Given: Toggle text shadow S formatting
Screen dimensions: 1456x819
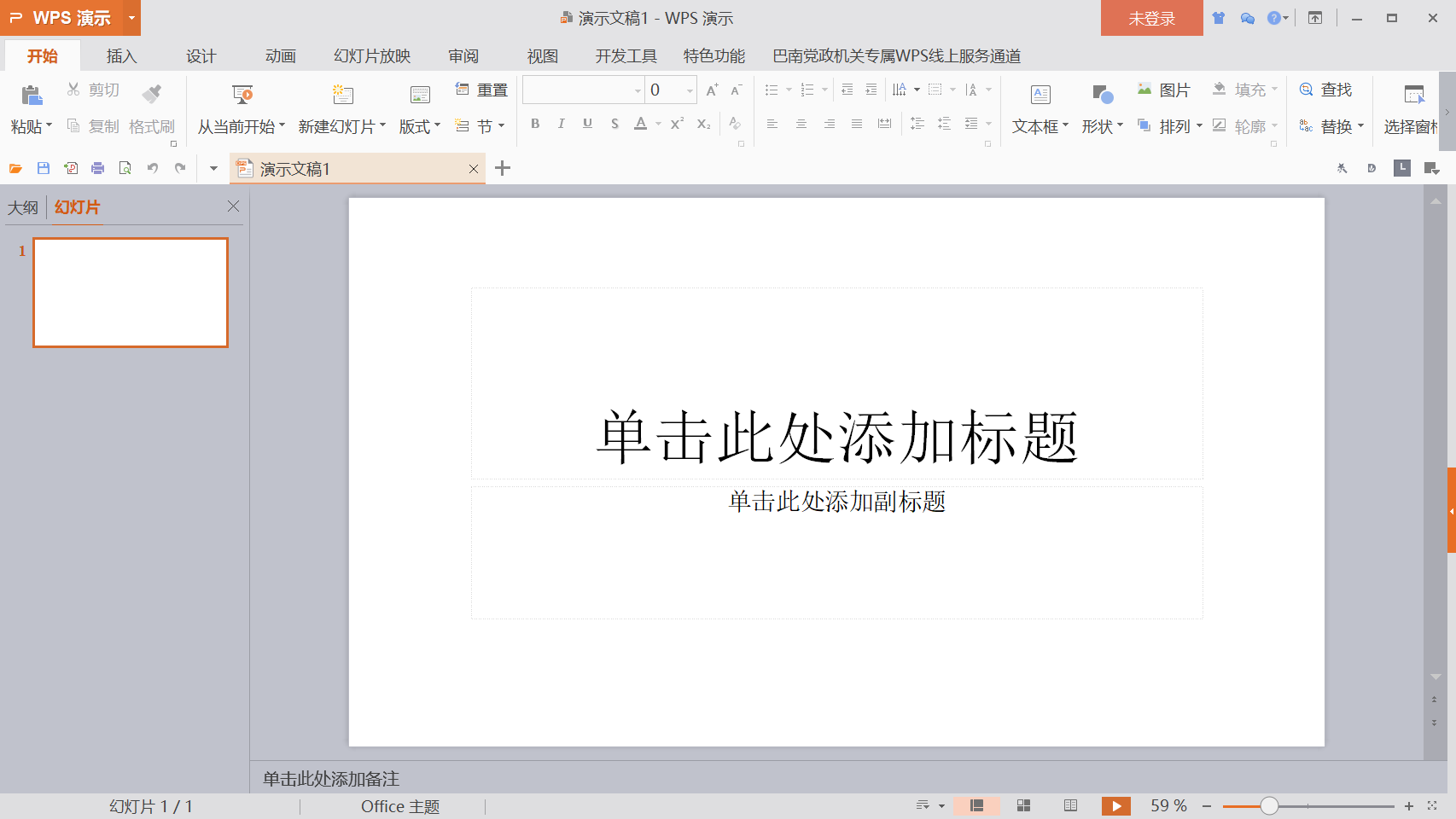Looking at the screenshot, I should coord(614,124).
